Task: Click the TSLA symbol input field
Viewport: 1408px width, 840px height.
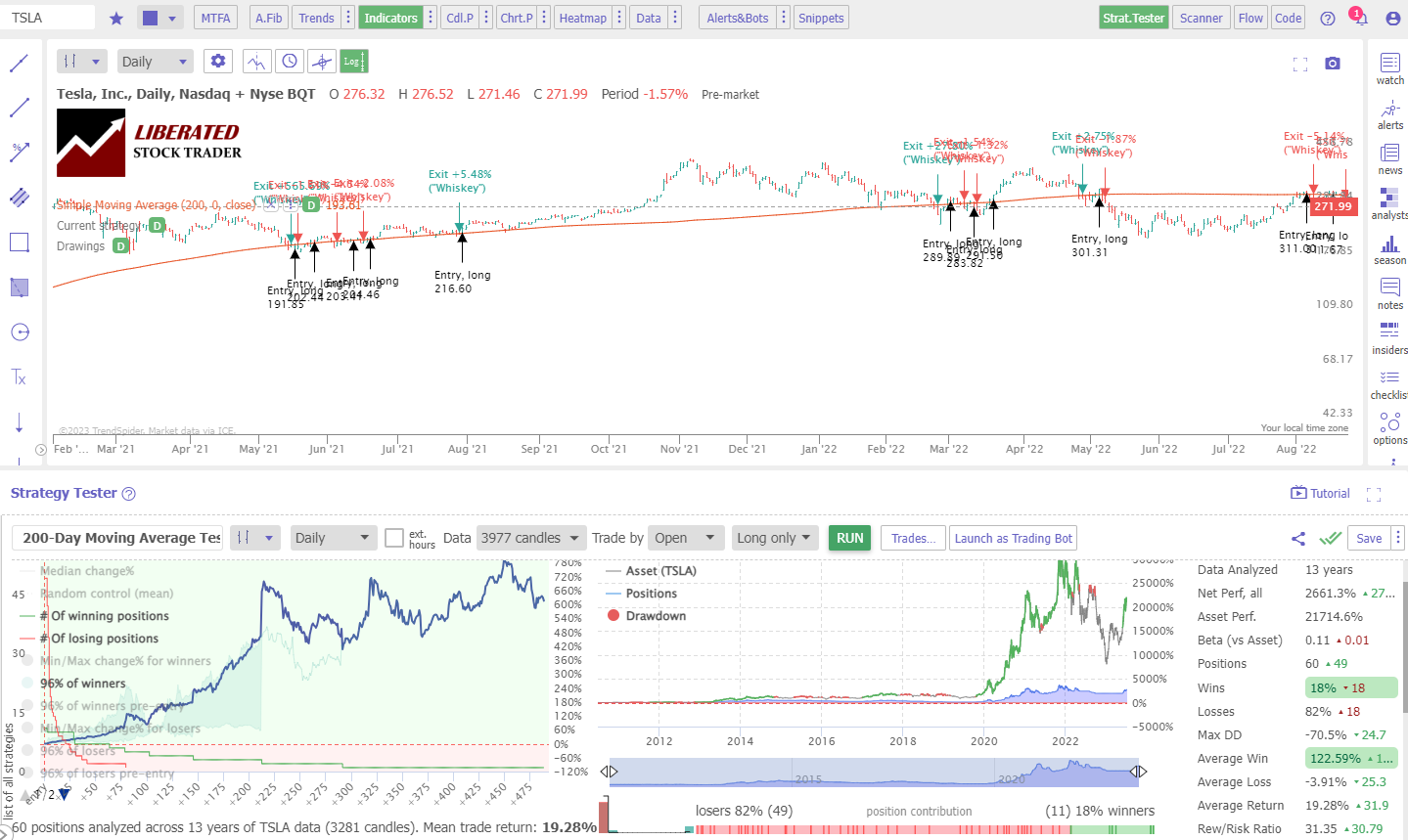Action: coord(47,17)
